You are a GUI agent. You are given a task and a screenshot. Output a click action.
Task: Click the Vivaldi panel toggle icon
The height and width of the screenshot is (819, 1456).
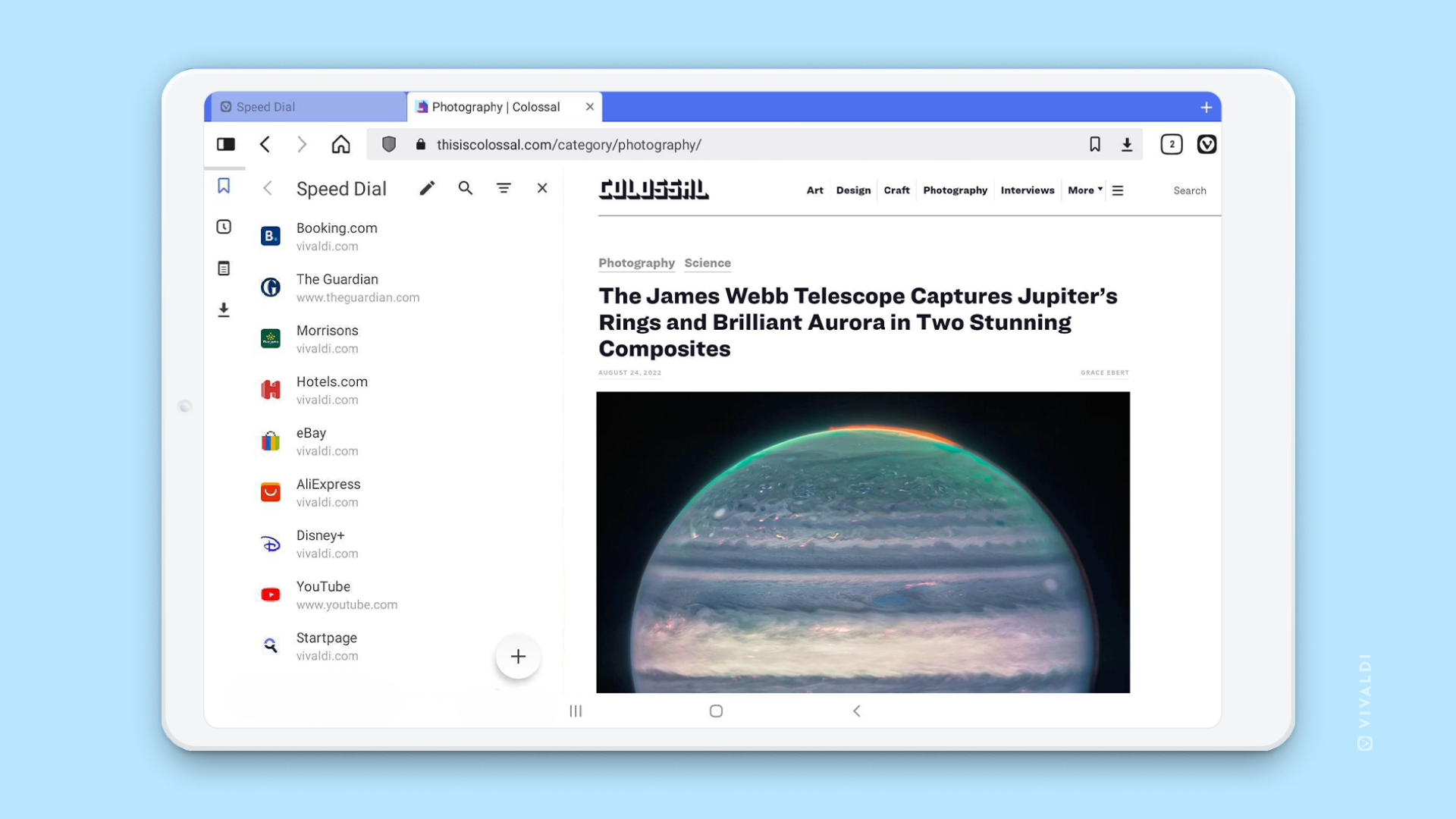225,144
